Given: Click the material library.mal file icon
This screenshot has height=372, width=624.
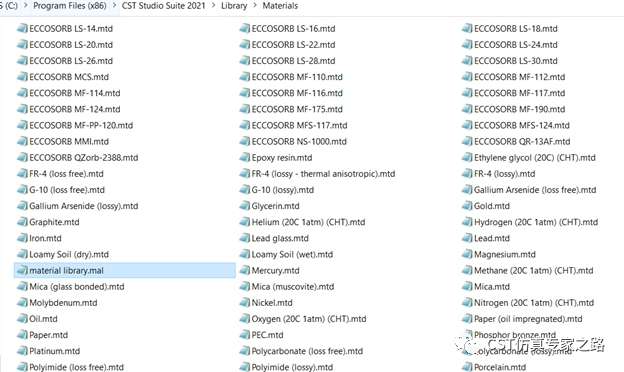Looking at the screenshot, I should point(22,271).
